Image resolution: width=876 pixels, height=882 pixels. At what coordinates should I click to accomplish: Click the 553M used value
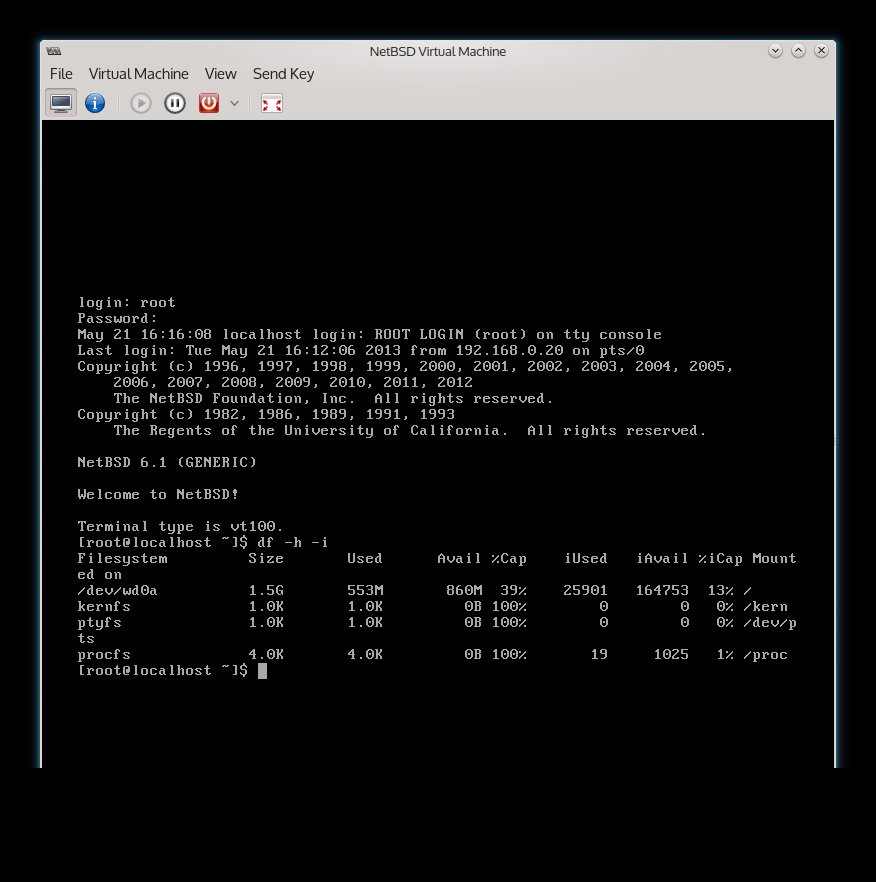click(365, 591)
